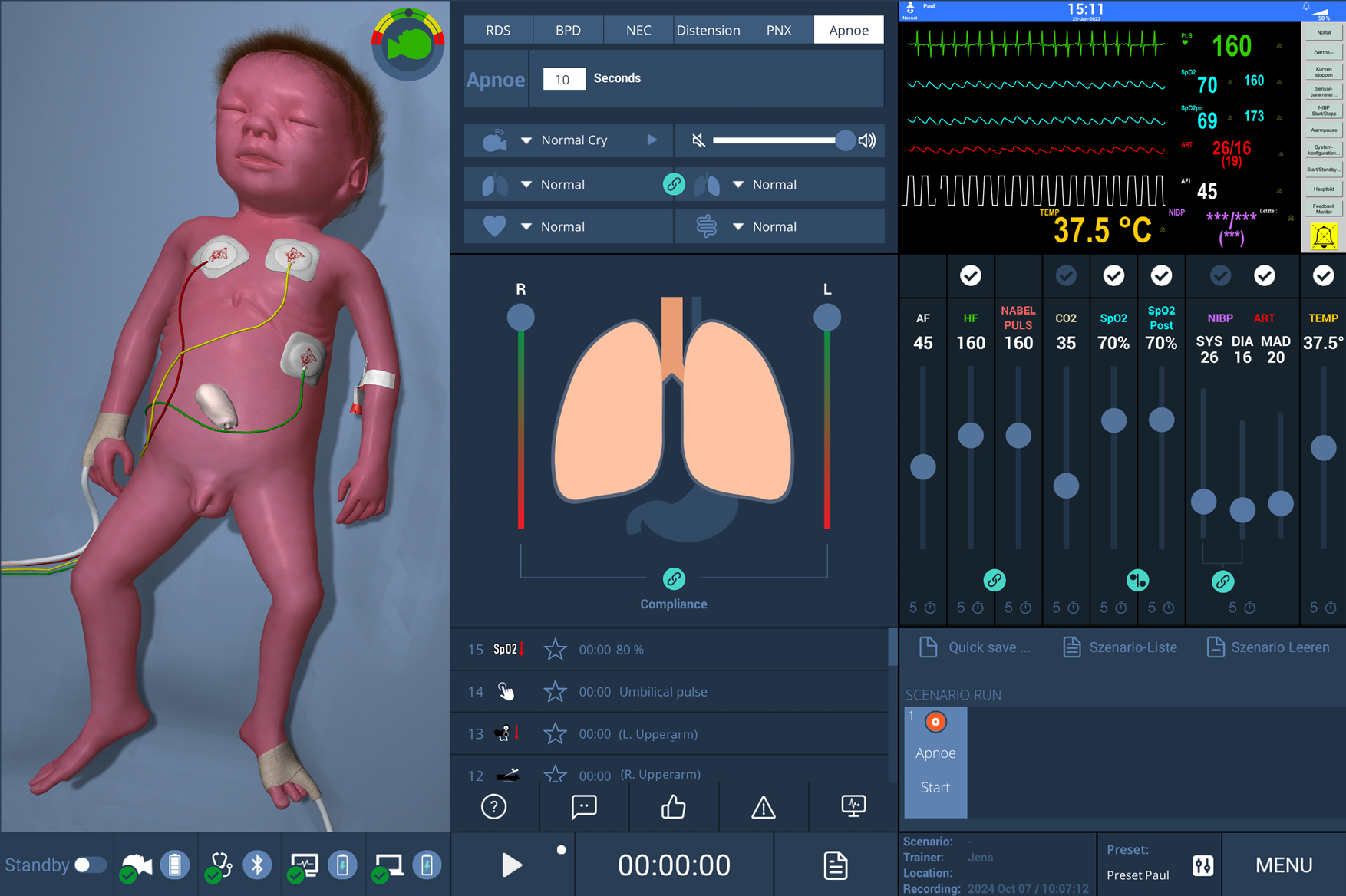Switch to the RDS tab
The height and width of the screenshot is (896, 1346).
click(x=498, y=30)
